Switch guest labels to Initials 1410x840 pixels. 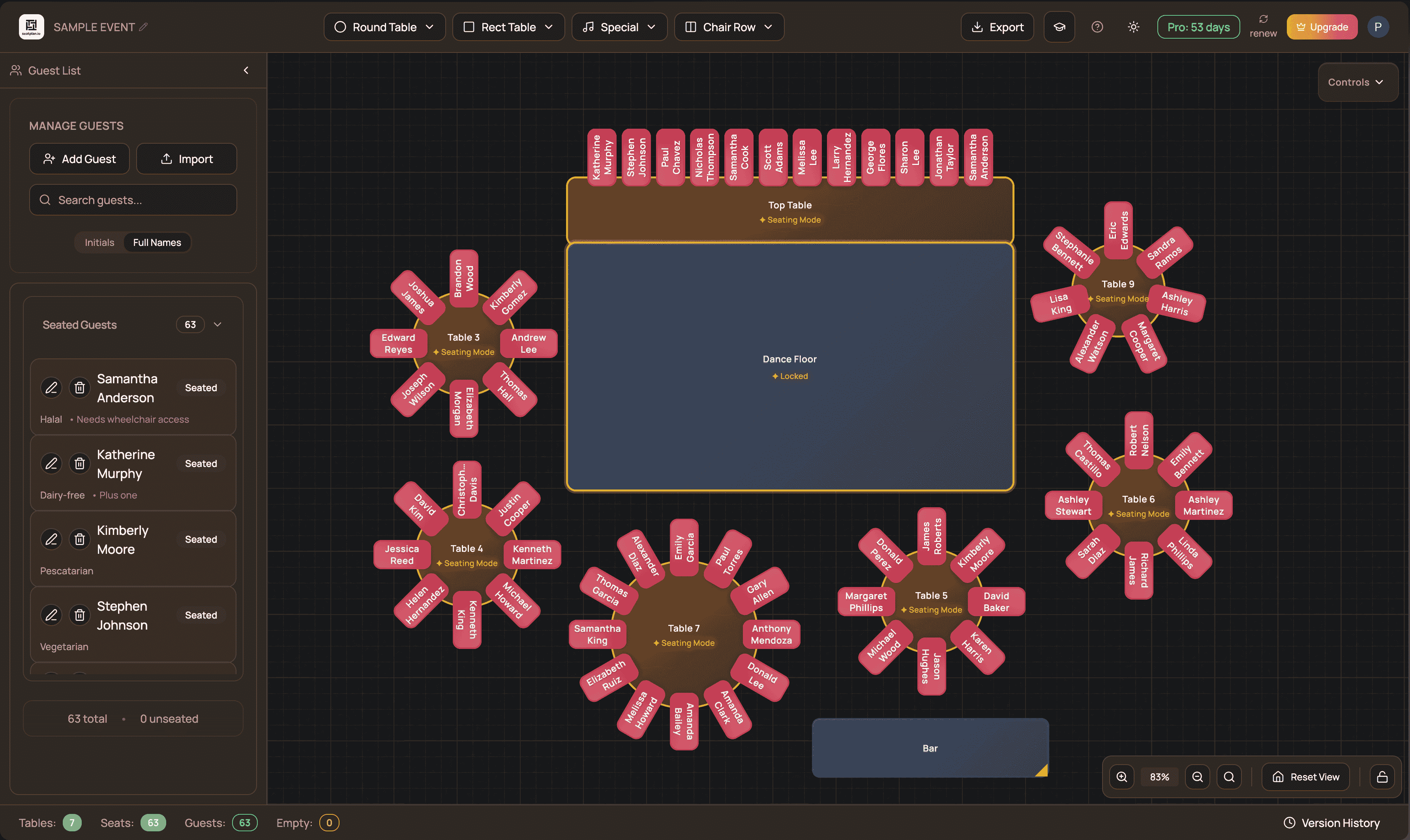tap(99, 242)
